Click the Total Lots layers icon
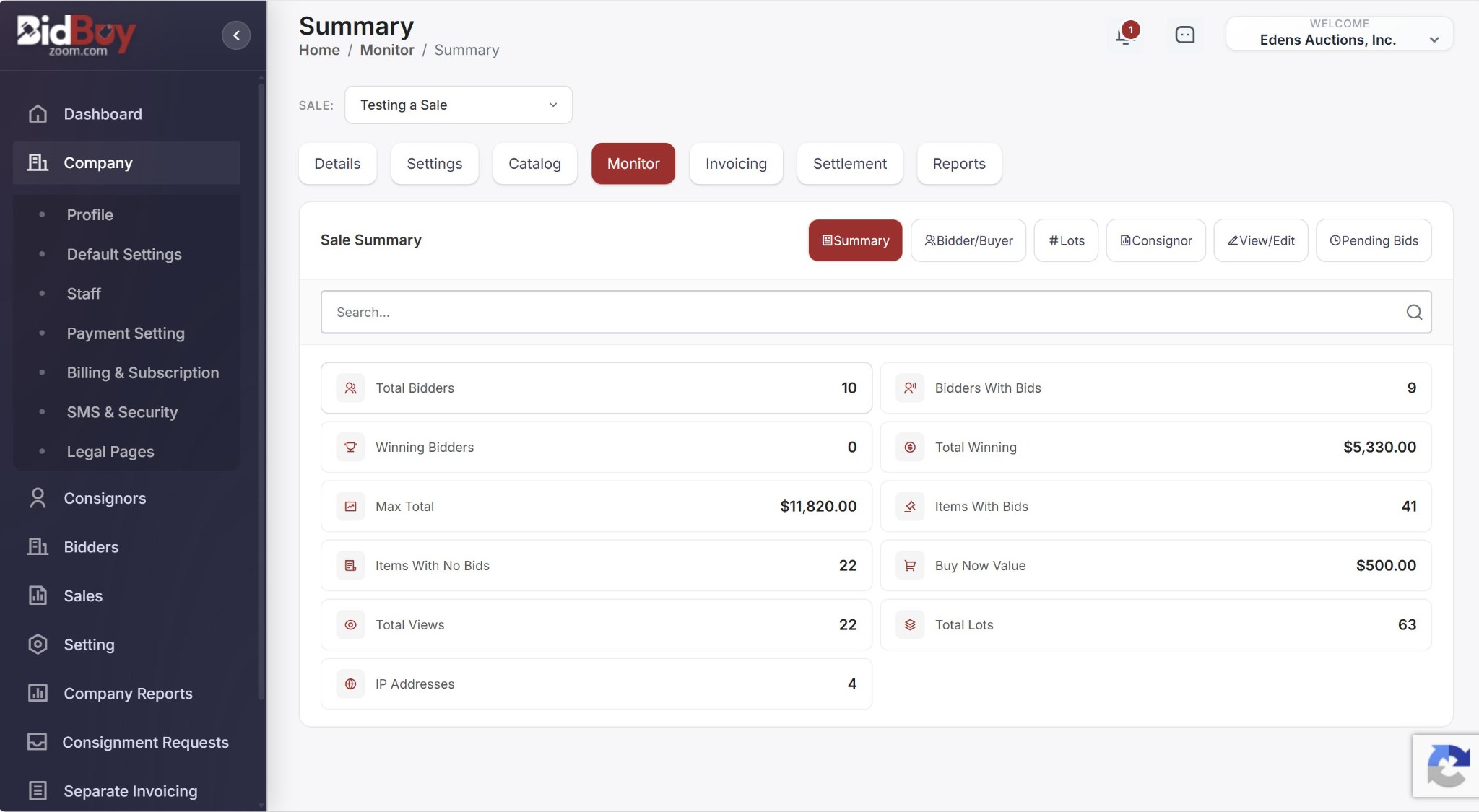Screen dimensions: 1479x812 910,625
